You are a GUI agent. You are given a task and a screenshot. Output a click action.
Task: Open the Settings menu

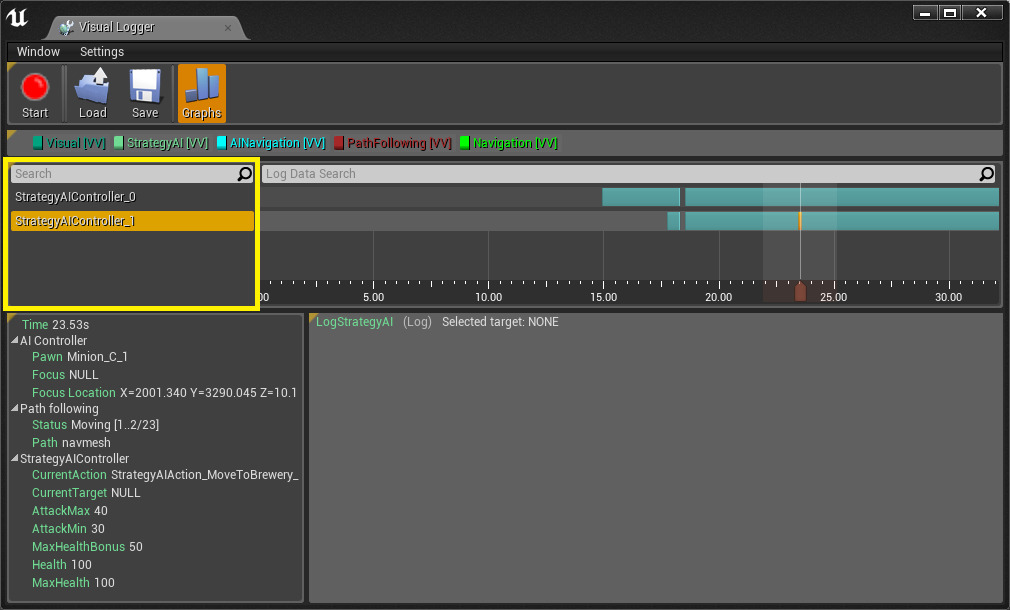tap(102, 52)
